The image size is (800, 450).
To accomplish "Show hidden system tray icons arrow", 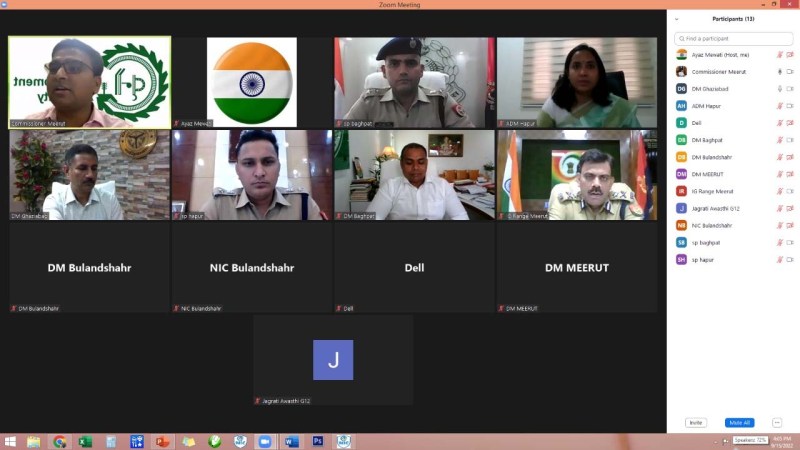I will 715,441.
